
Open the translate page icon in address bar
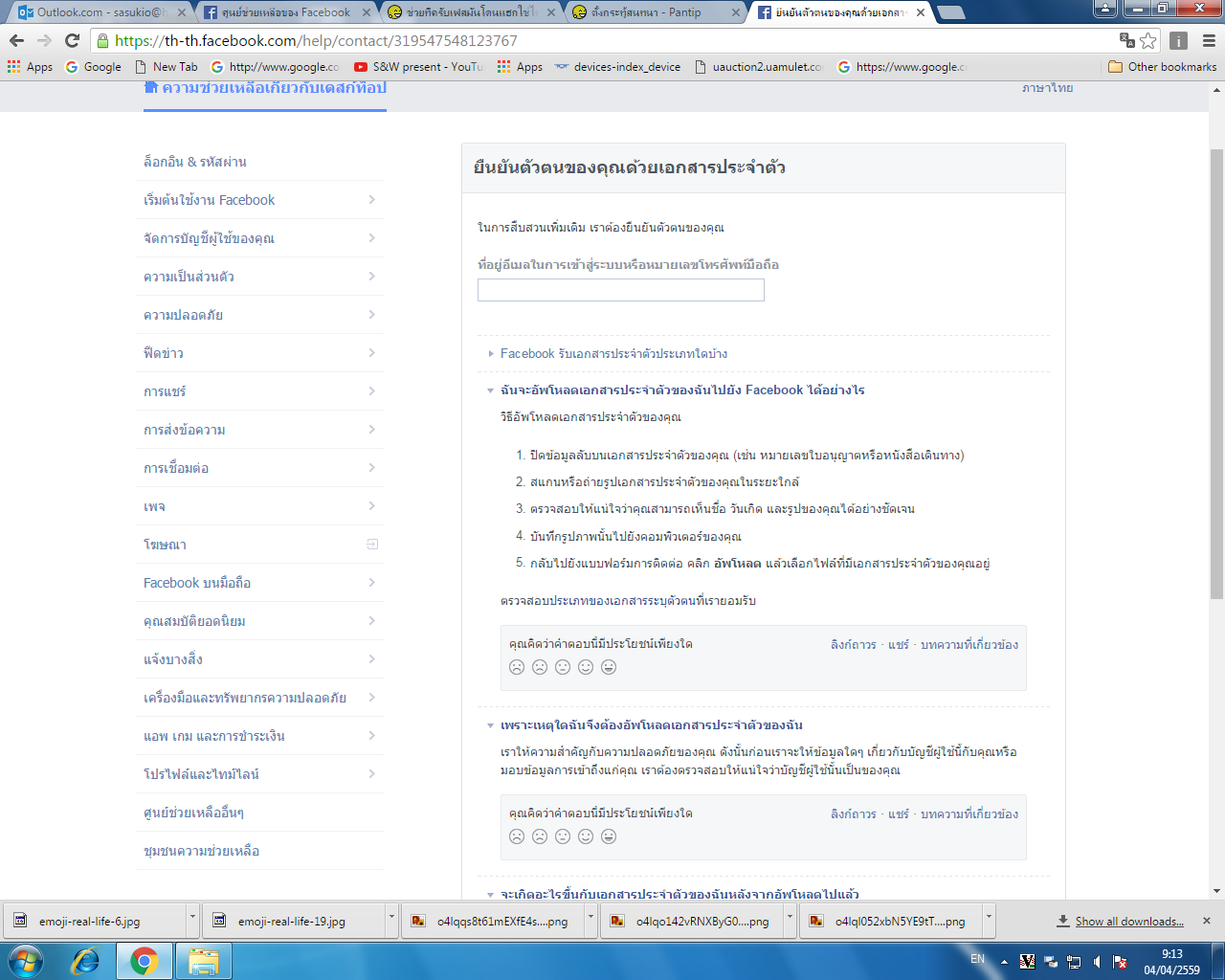click(1127, 40)
